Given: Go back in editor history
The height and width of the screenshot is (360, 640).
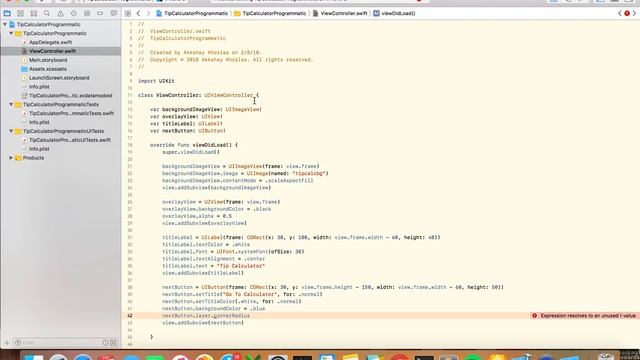Looking at the screenshot, I should 138,13.
